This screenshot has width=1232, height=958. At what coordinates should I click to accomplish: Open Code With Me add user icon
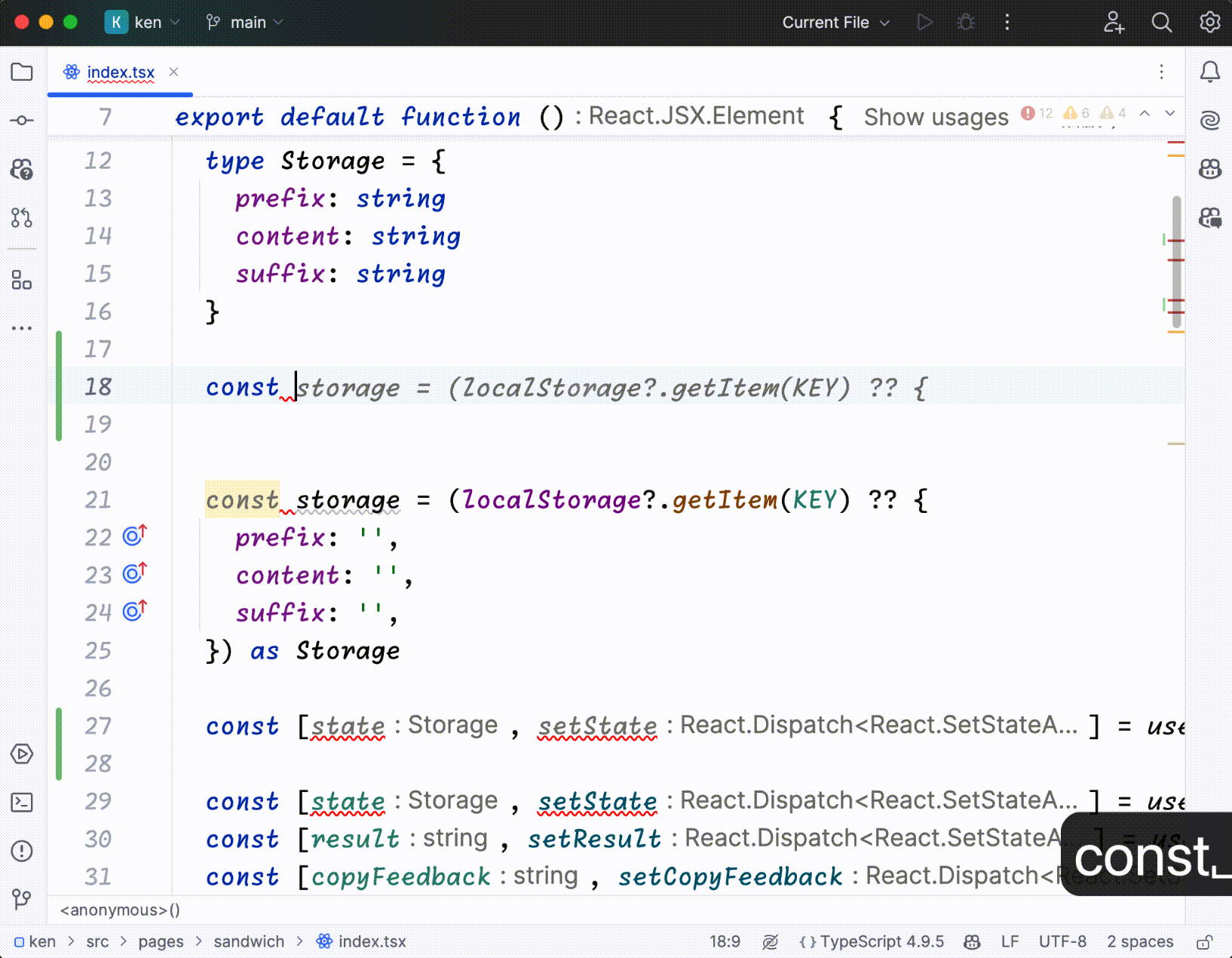[x=1114, y=23]
